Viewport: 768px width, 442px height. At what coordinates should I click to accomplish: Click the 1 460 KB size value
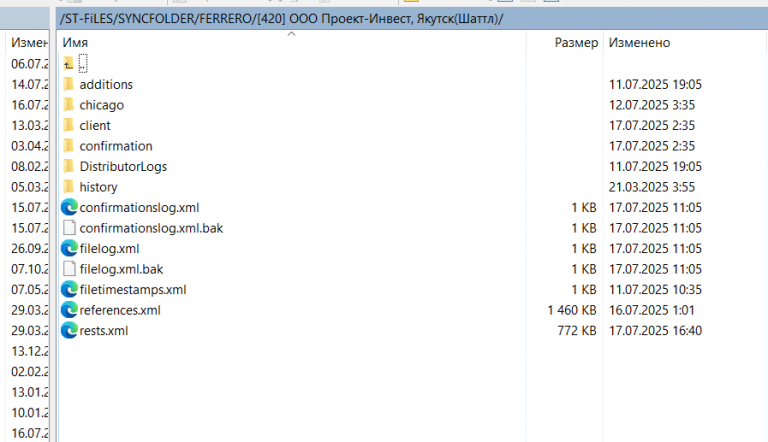click(x=572, y=310)
